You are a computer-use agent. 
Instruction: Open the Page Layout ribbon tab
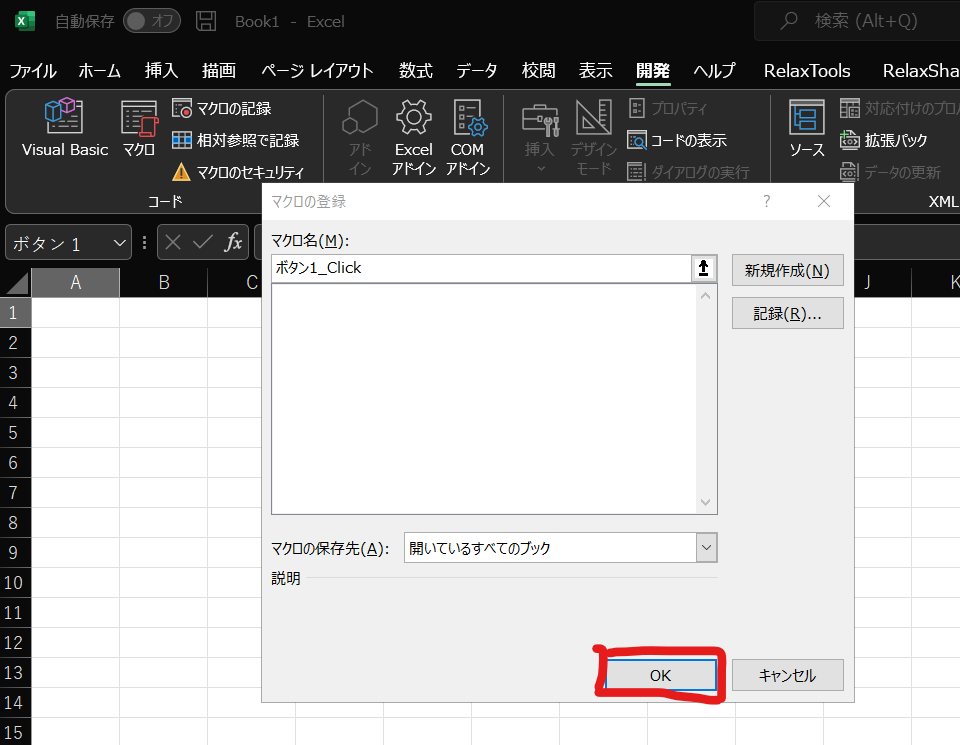point(317,70)
